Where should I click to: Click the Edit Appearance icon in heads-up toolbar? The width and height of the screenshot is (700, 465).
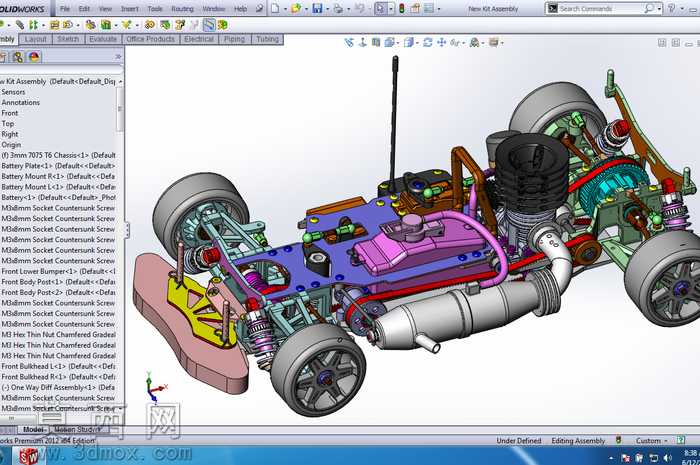(x=475, y=42)
